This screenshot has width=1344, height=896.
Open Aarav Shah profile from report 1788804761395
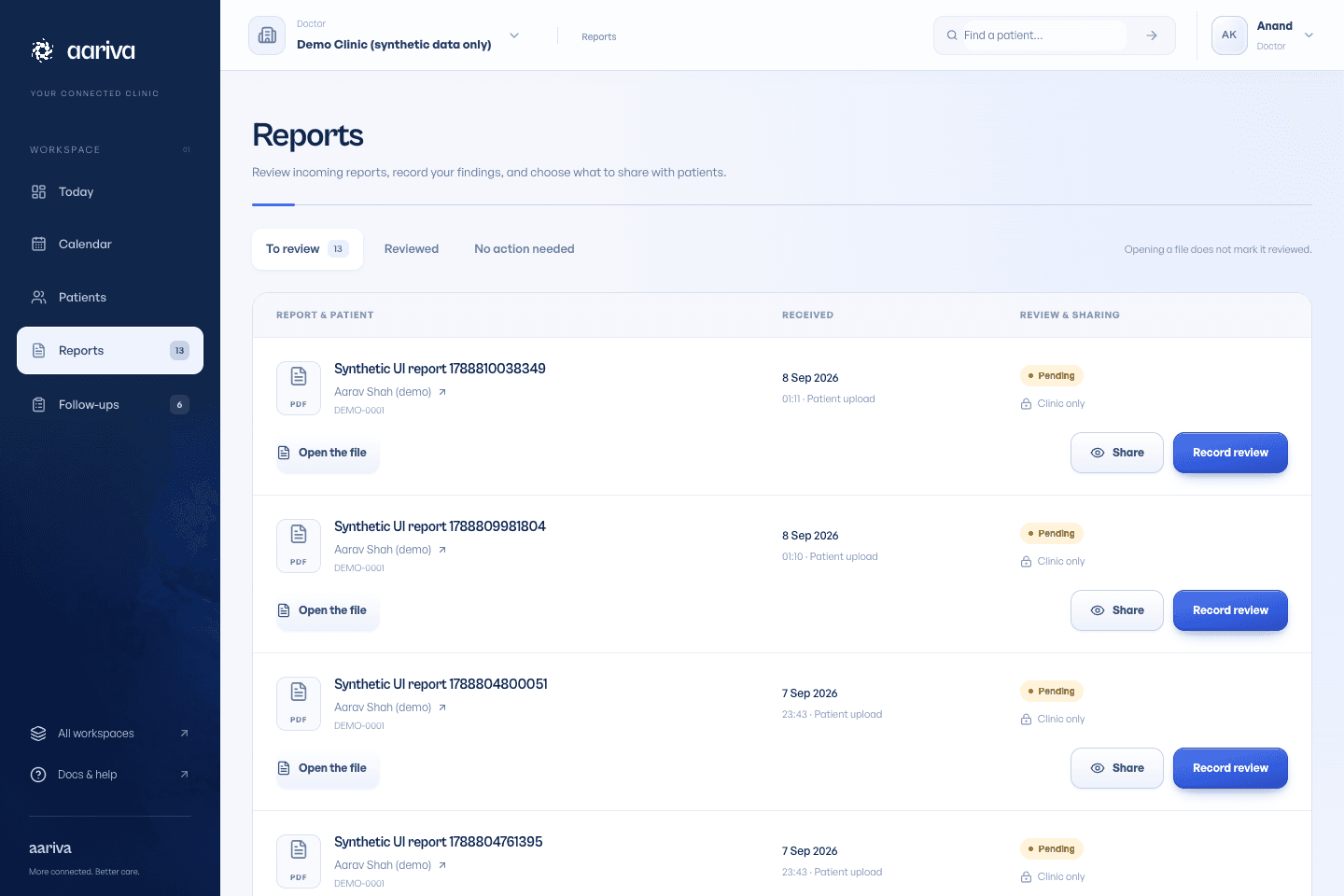[390, 865]
